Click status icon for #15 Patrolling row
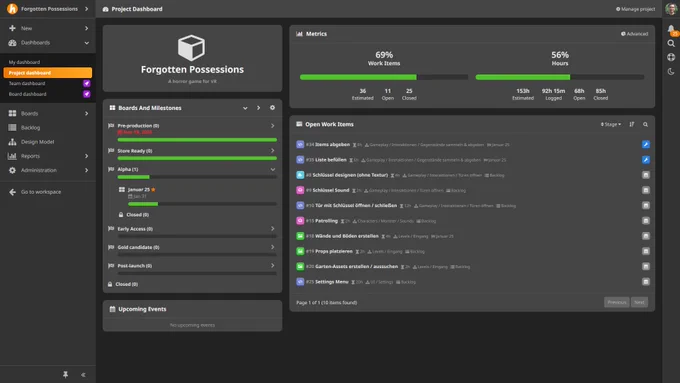This screenshot has width=680, height=383. pos(646,220)
